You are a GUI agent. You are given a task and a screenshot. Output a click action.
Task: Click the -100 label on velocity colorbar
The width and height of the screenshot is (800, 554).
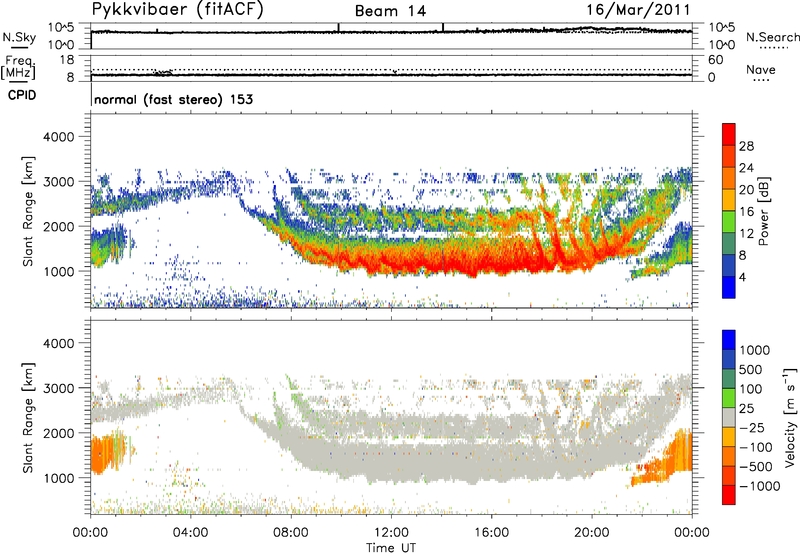756,447
